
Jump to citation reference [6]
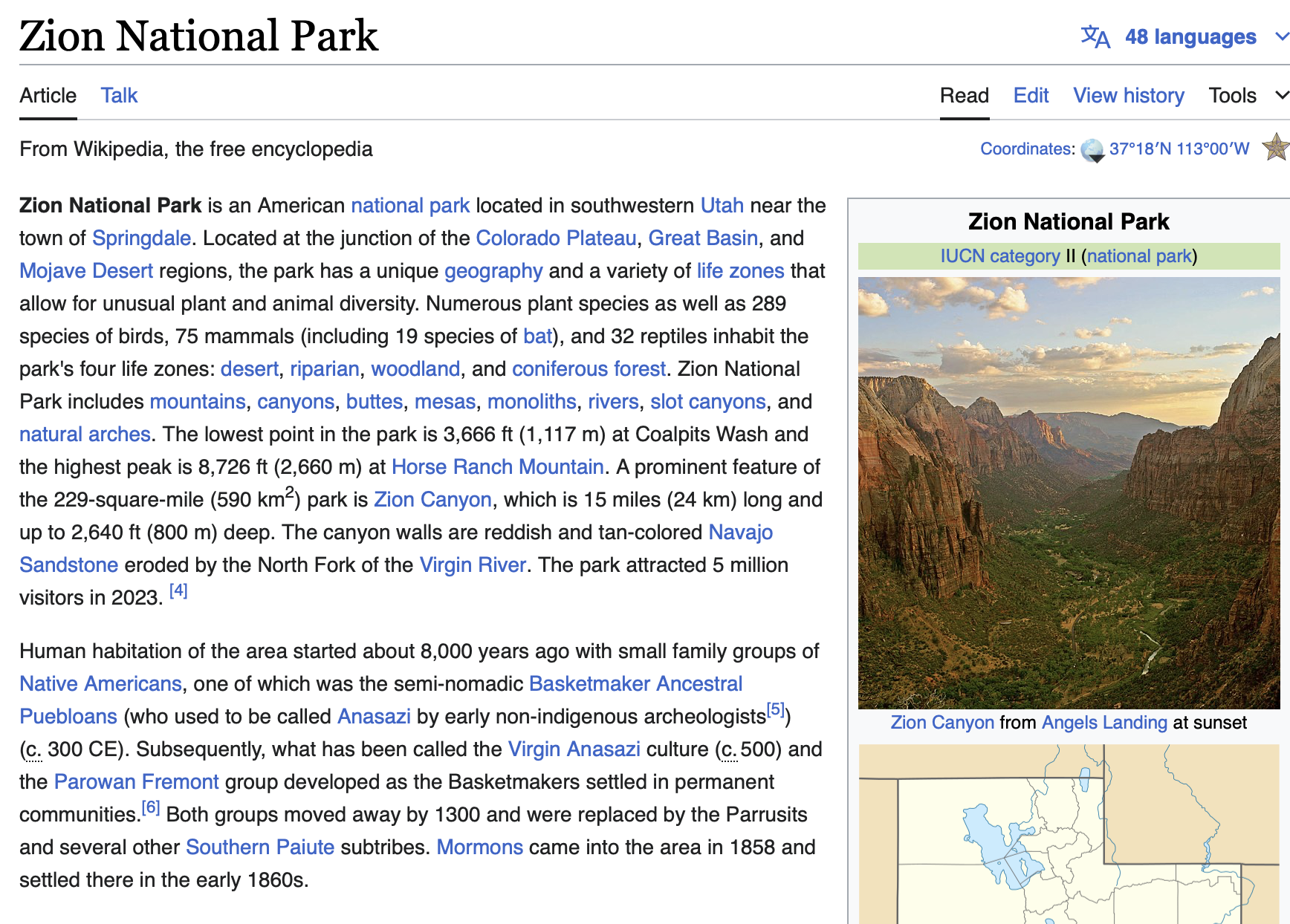click(151, 807)
